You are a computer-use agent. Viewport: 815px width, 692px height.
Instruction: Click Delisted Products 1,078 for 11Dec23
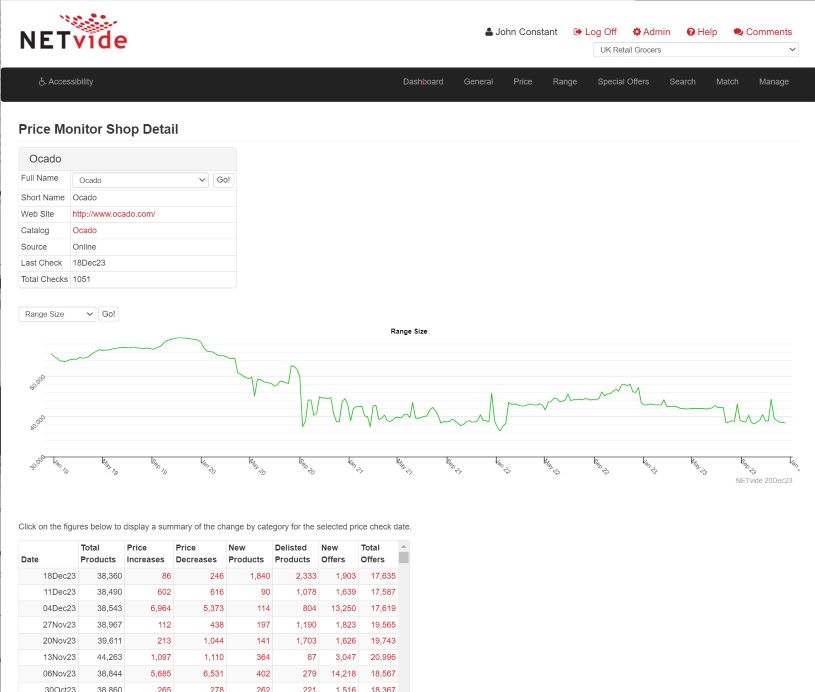point(306,592)
